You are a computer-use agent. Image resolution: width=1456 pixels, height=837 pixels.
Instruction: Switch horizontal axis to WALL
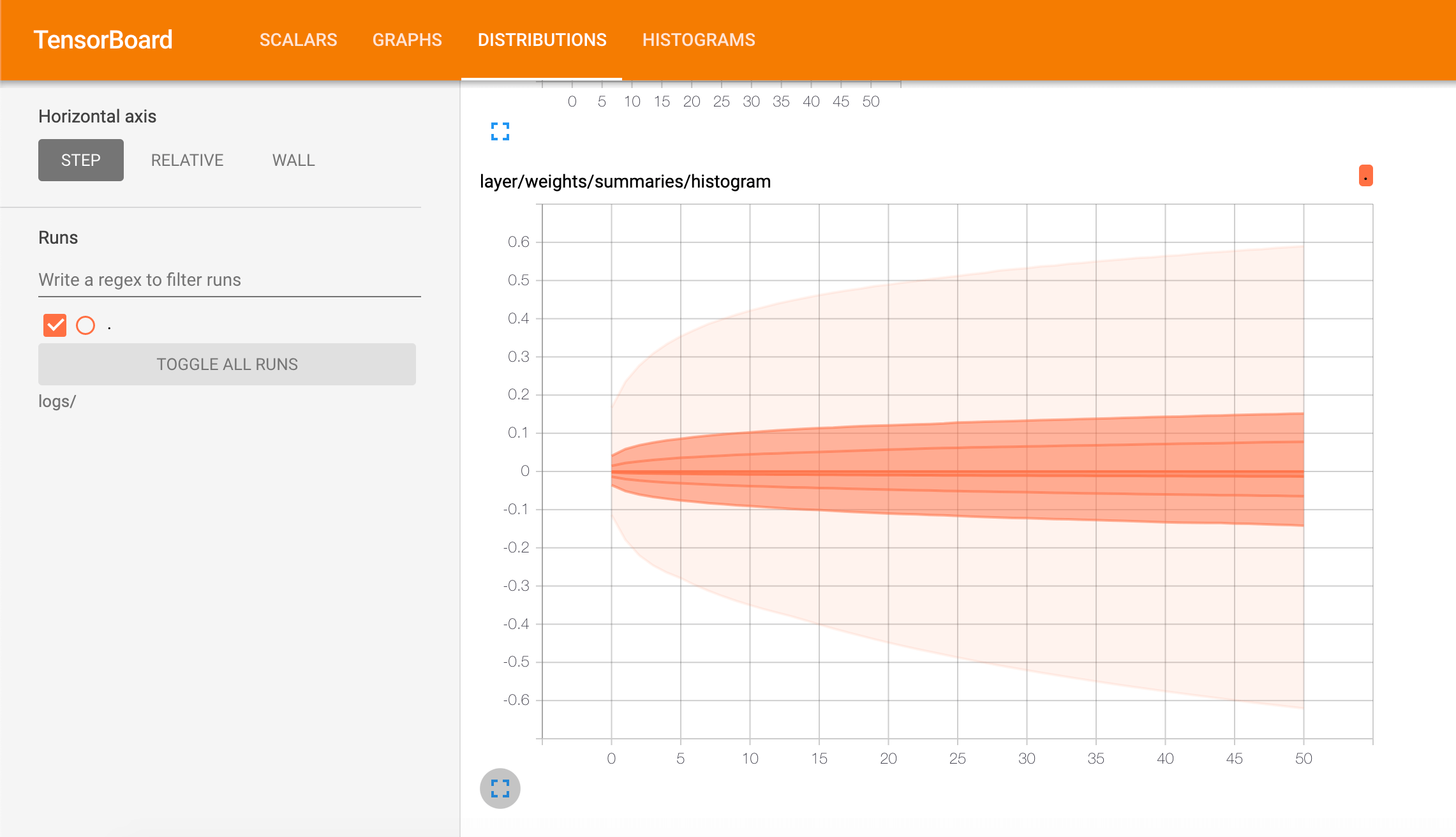coord(293,160)
